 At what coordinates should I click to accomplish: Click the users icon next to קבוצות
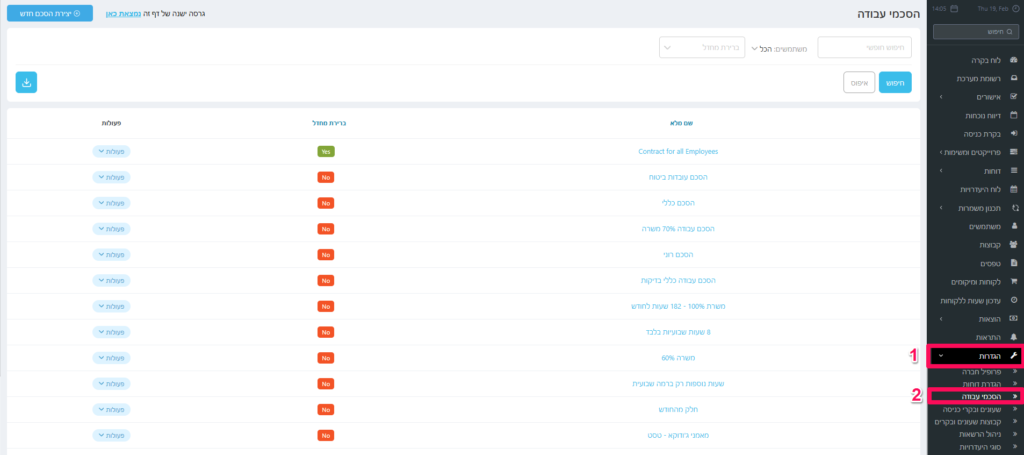(1014, 244)
